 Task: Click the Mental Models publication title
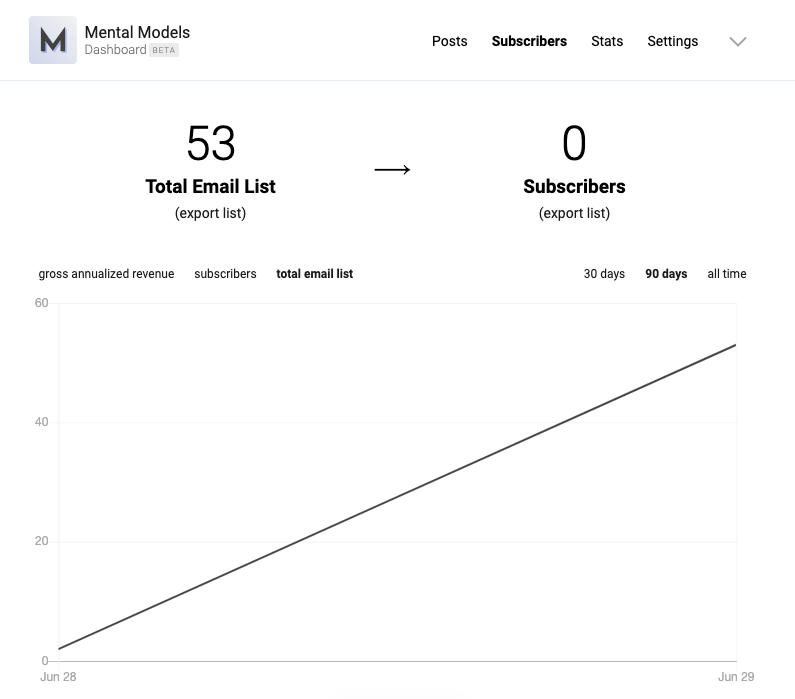tap(137, 32)
